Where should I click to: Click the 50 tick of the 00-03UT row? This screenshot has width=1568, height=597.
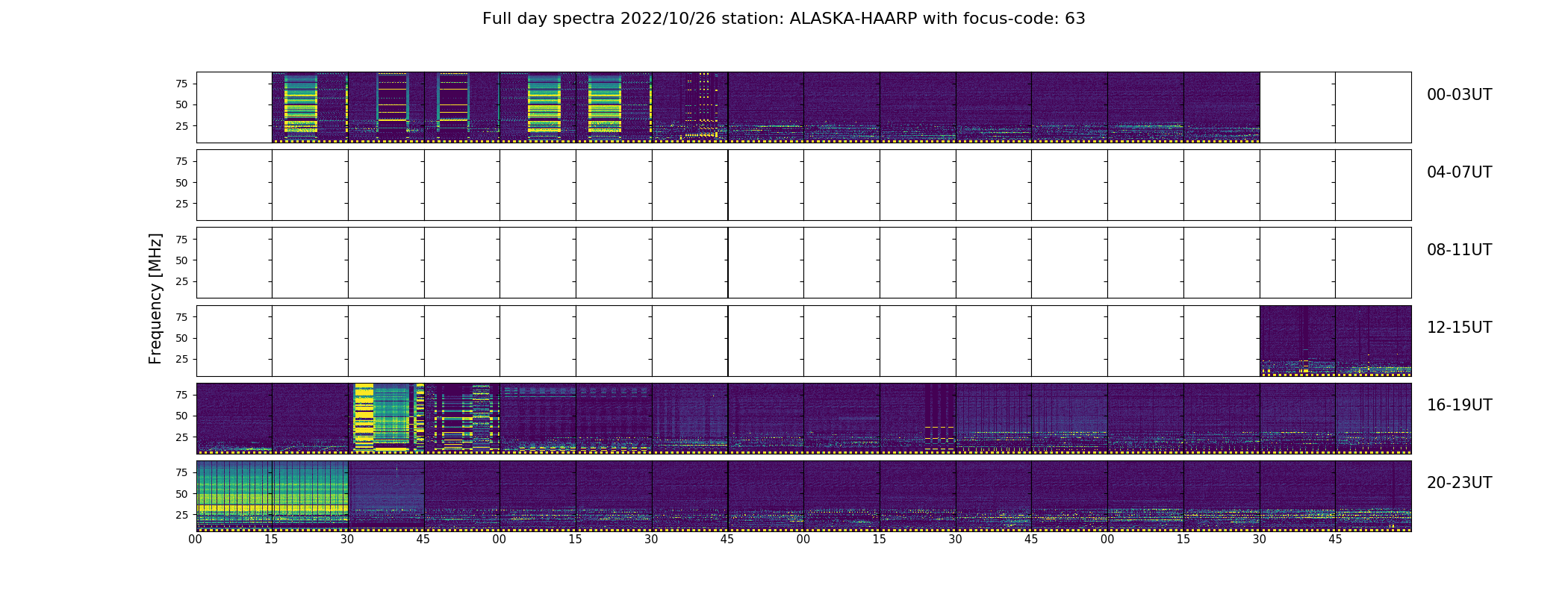pos(181,104)
